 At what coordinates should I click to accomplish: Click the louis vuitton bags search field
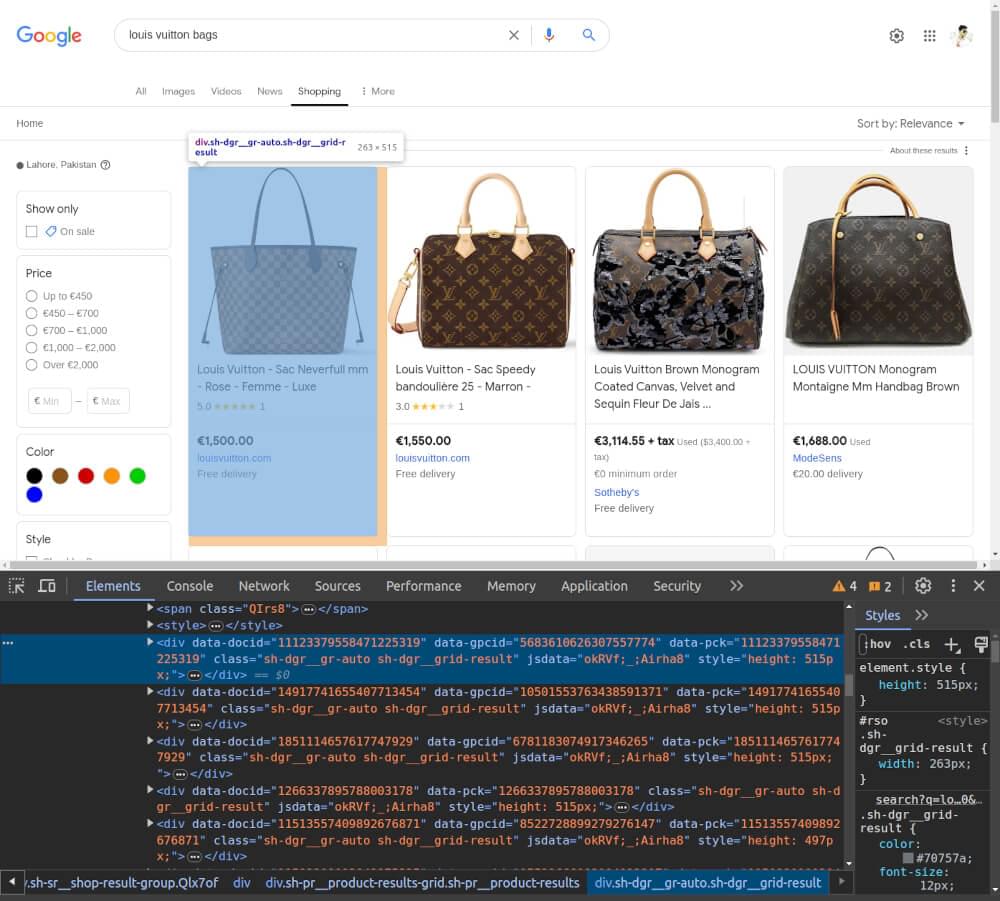pos(300,35)
